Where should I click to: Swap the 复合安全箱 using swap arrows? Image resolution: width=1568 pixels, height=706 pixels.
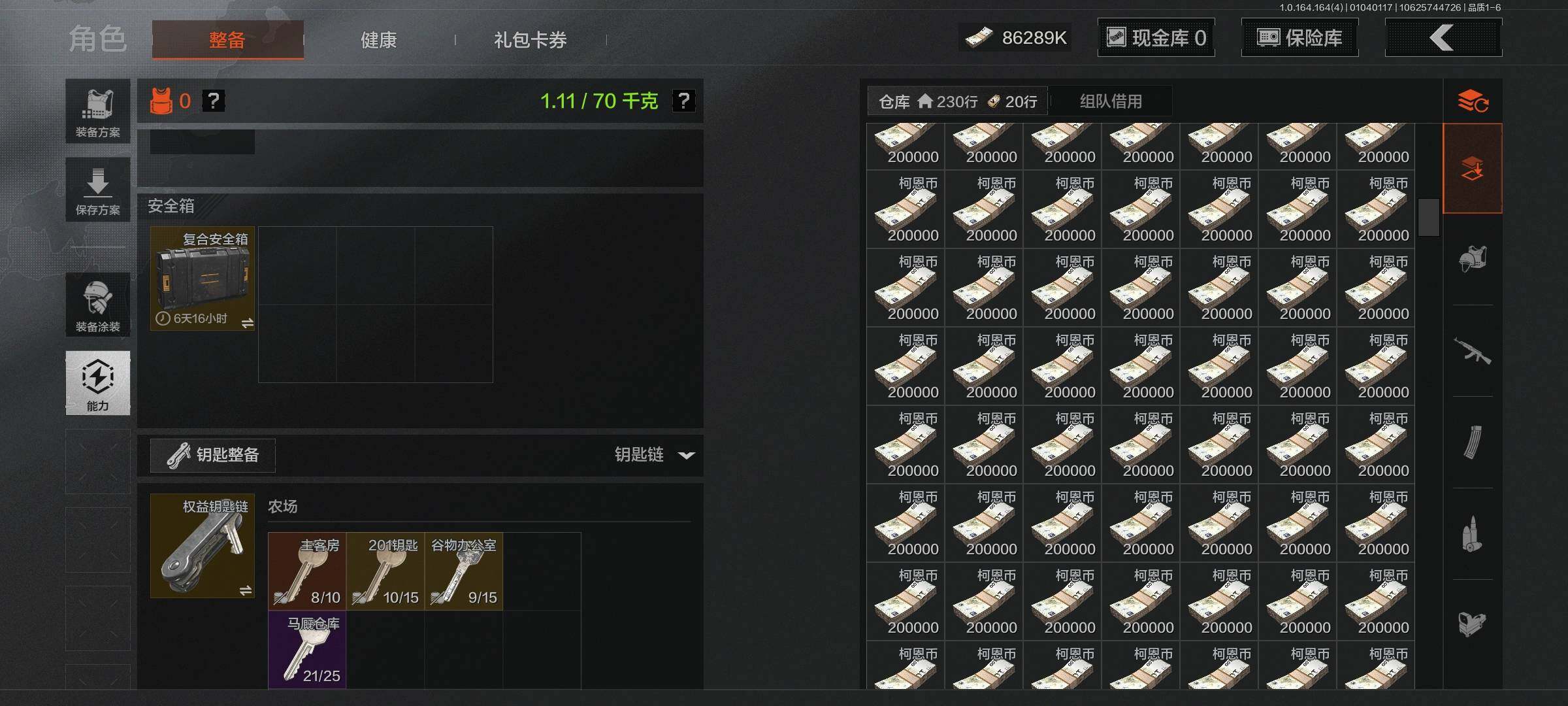click(248, 323)
